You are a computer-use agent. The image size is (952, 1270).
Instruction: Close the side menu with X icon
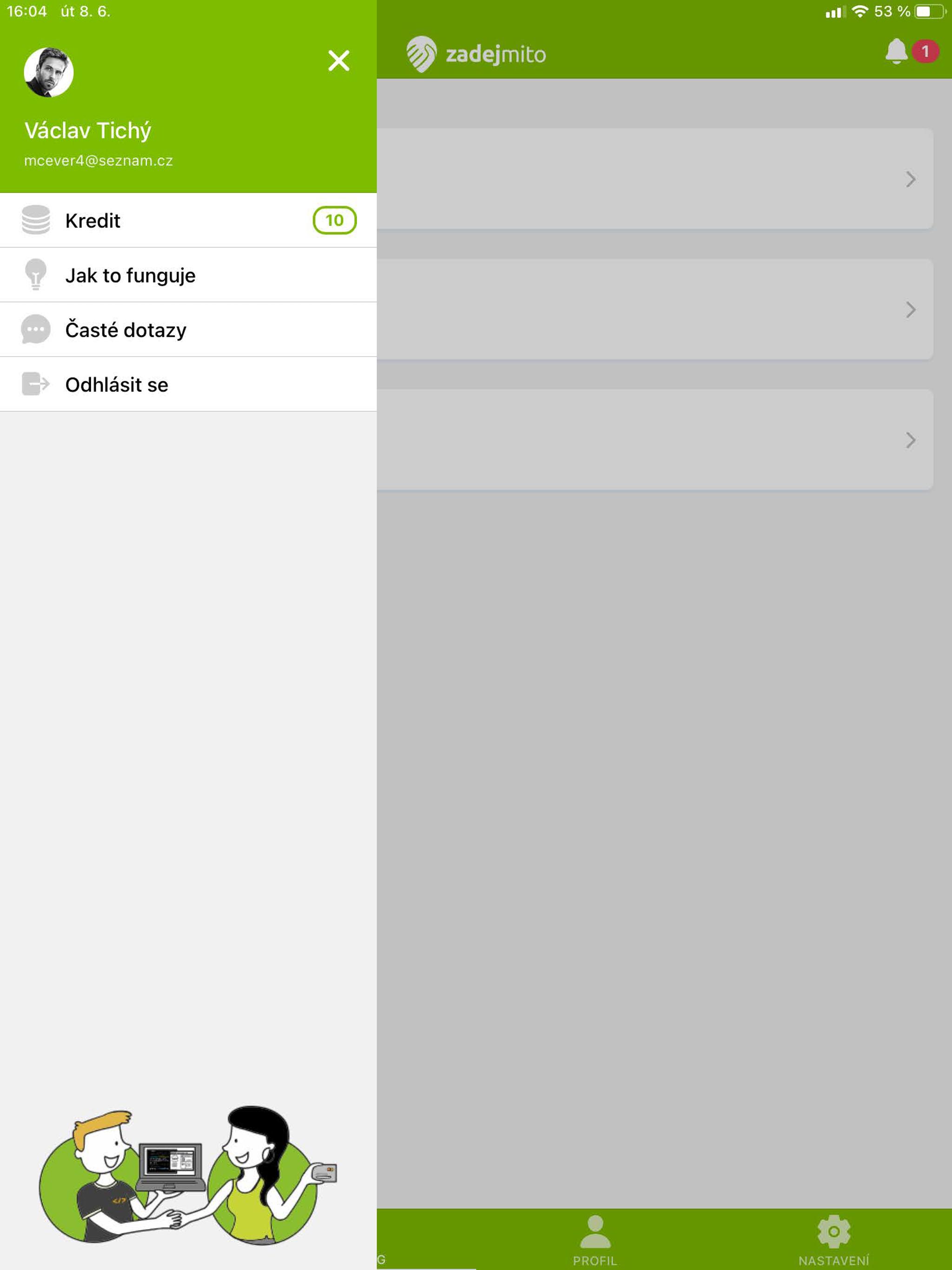tap(339, 60)
